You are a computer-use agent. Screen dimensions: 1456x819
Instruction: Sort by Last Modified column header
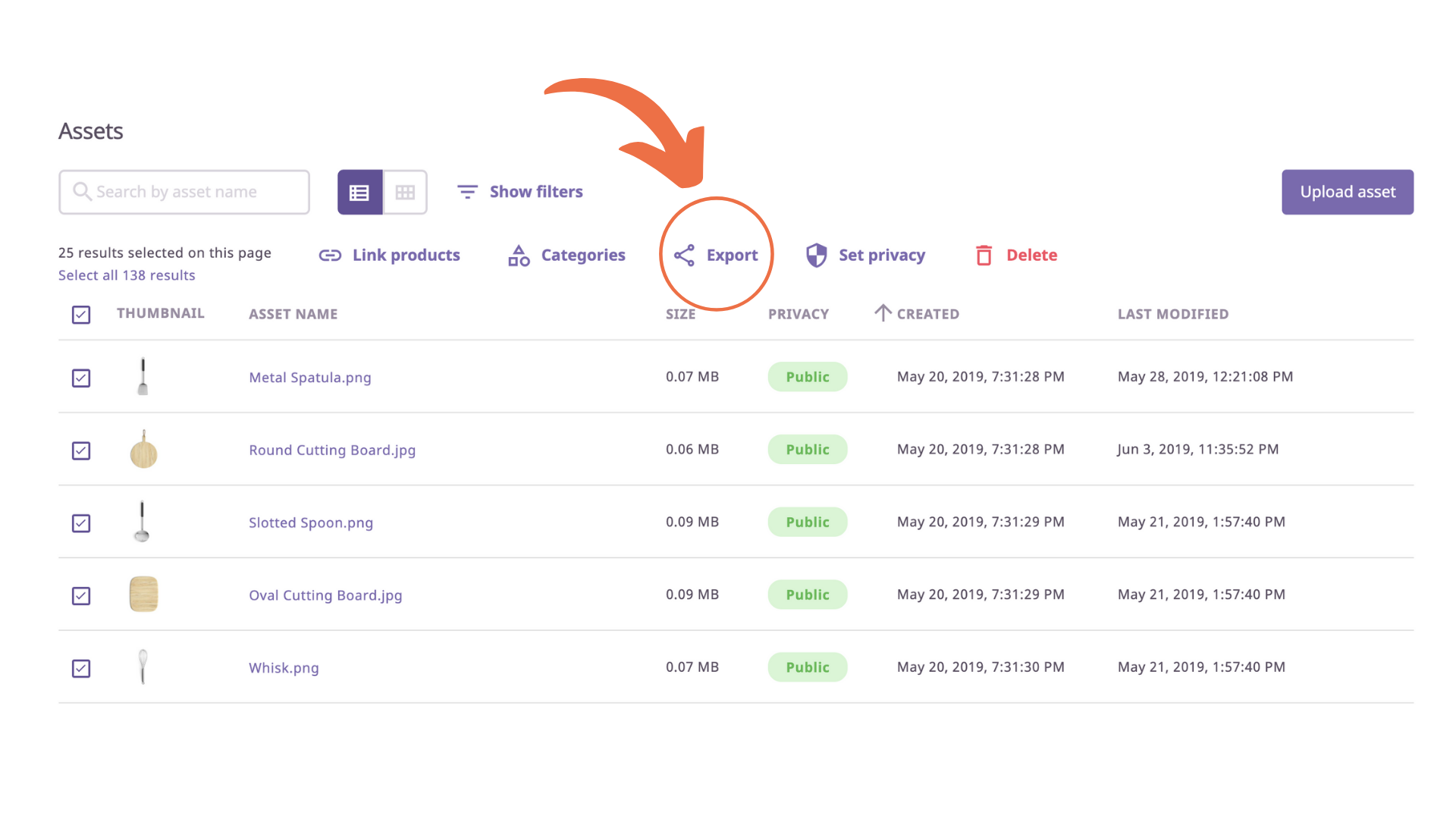(1172, 314)
